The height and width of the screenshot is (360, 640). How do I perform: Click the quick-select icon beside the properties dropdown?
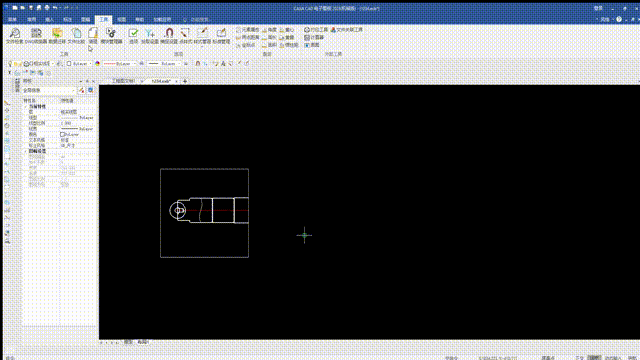(82, 90)
